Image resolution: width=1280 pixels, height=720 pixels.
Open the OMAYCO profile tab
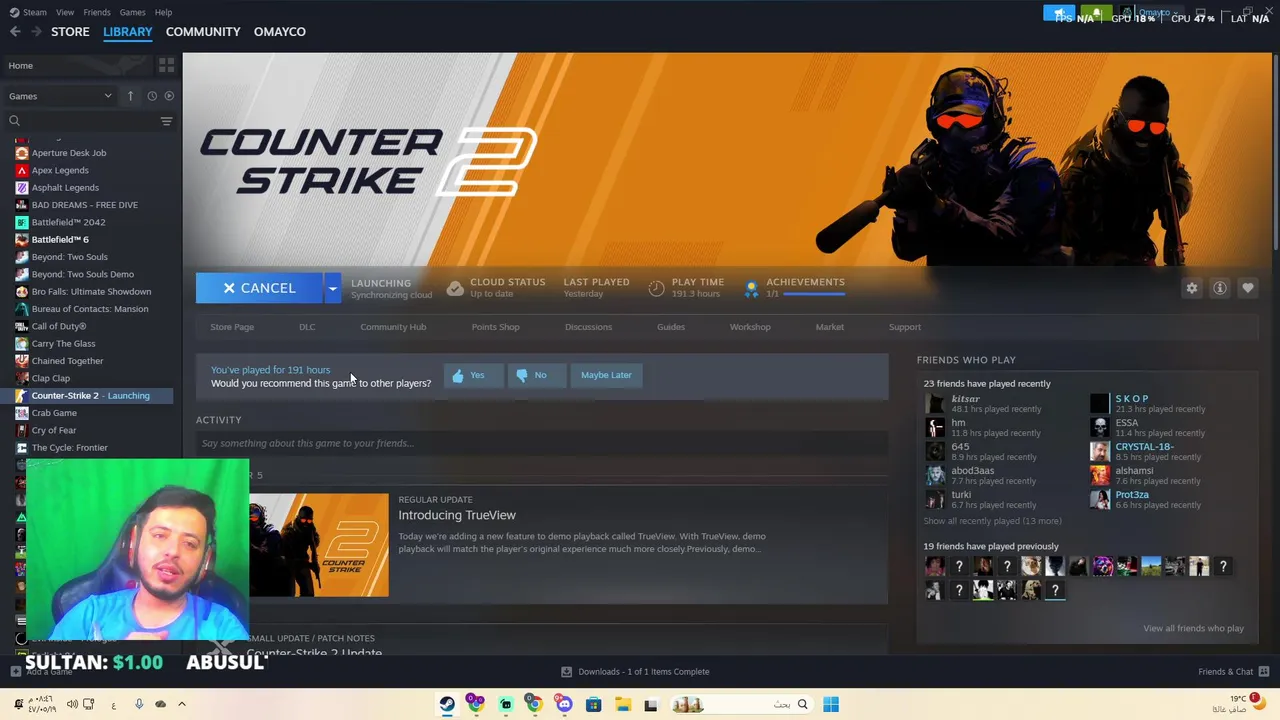[280, 32]
